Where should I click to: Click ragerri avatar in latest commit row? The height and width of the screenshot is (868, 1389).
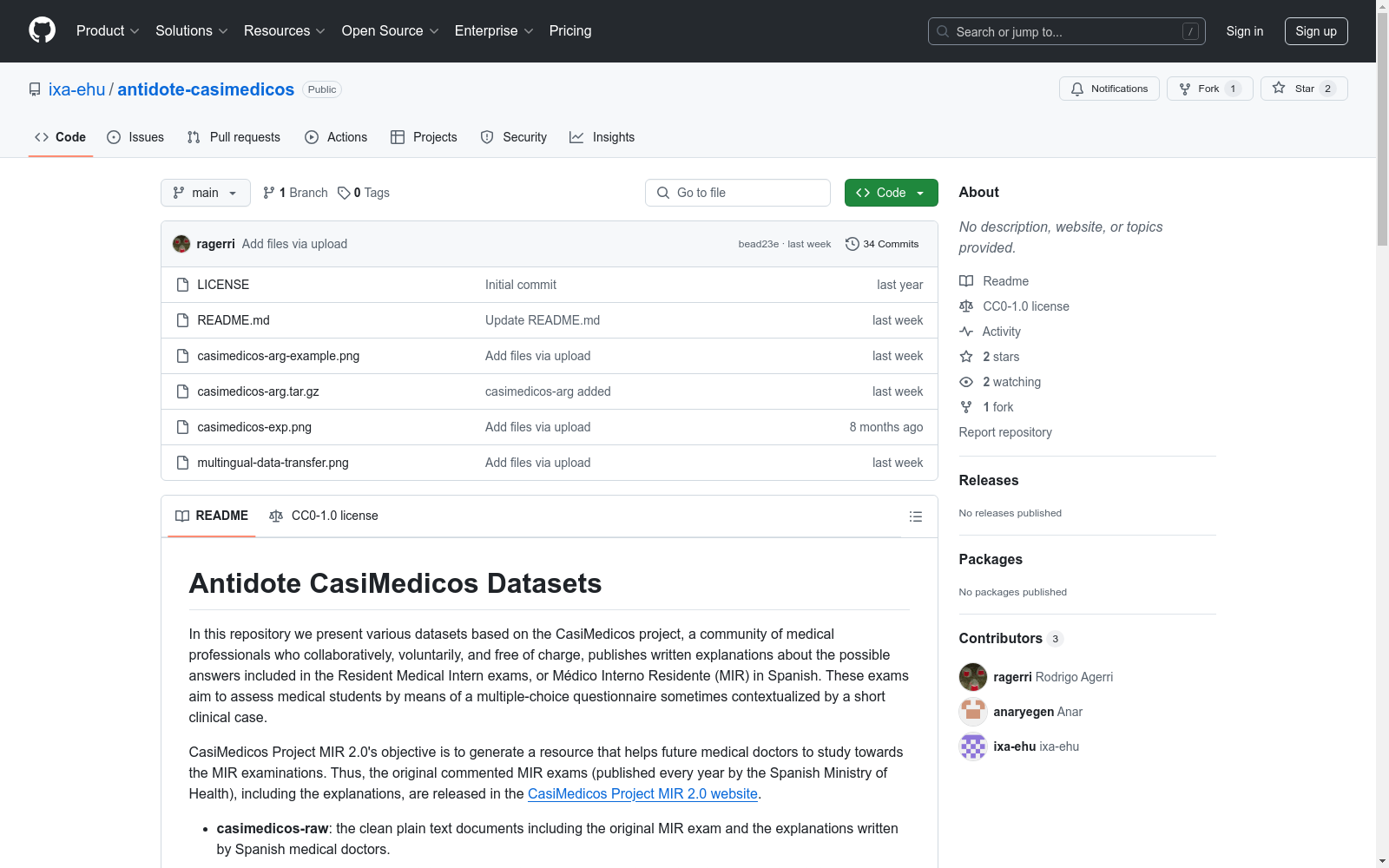[x=181, y=244]
